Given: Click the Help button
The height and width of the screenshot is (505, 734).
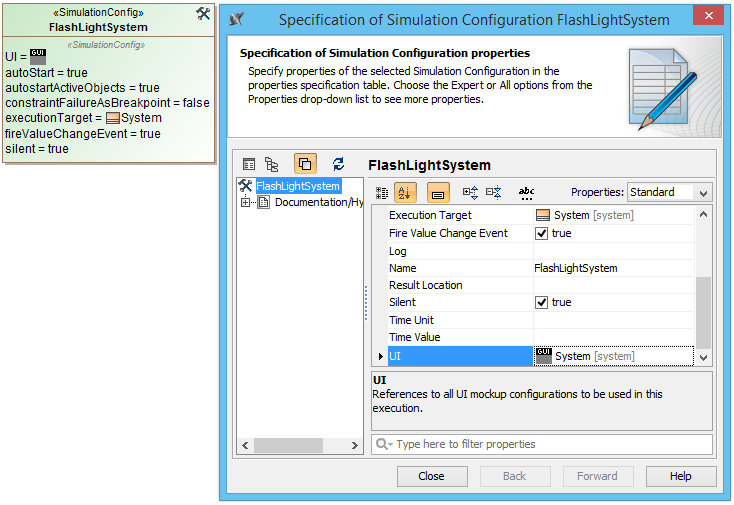Looking at the screenshot, I should (x=680, y=476).
